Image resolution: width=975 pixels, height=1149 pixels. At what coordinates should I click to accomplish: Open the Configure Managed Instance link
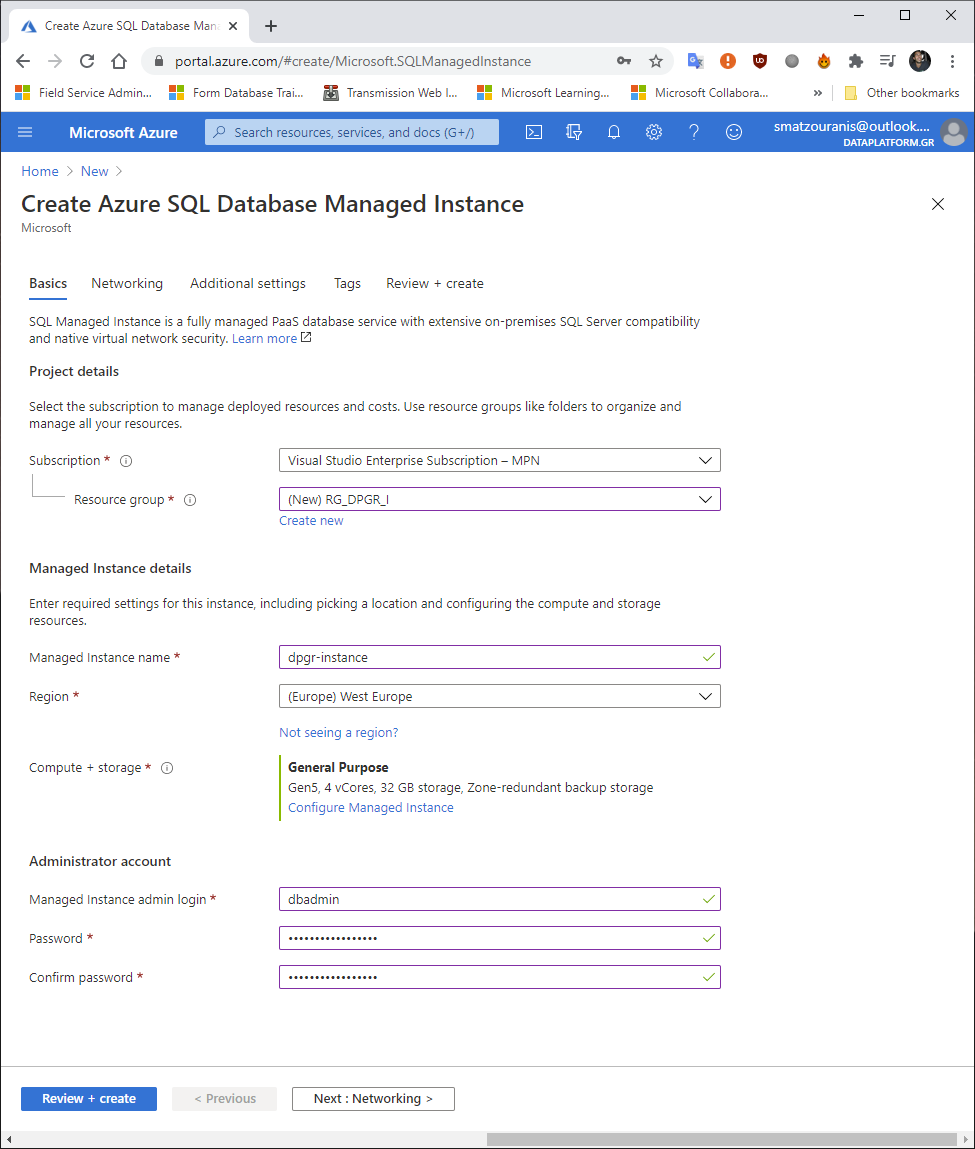click(x=370, y=807)
